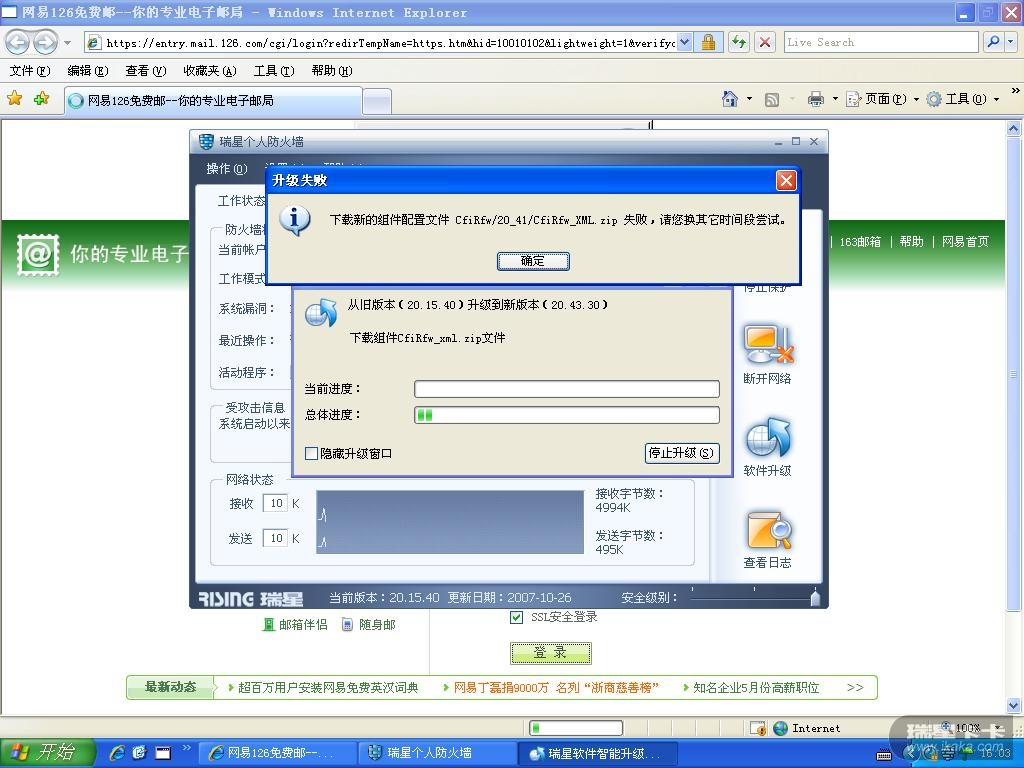Screen dimensions: 1024x768
Task: Select the 网易126免费邮 browser tab
Action: 213,101
